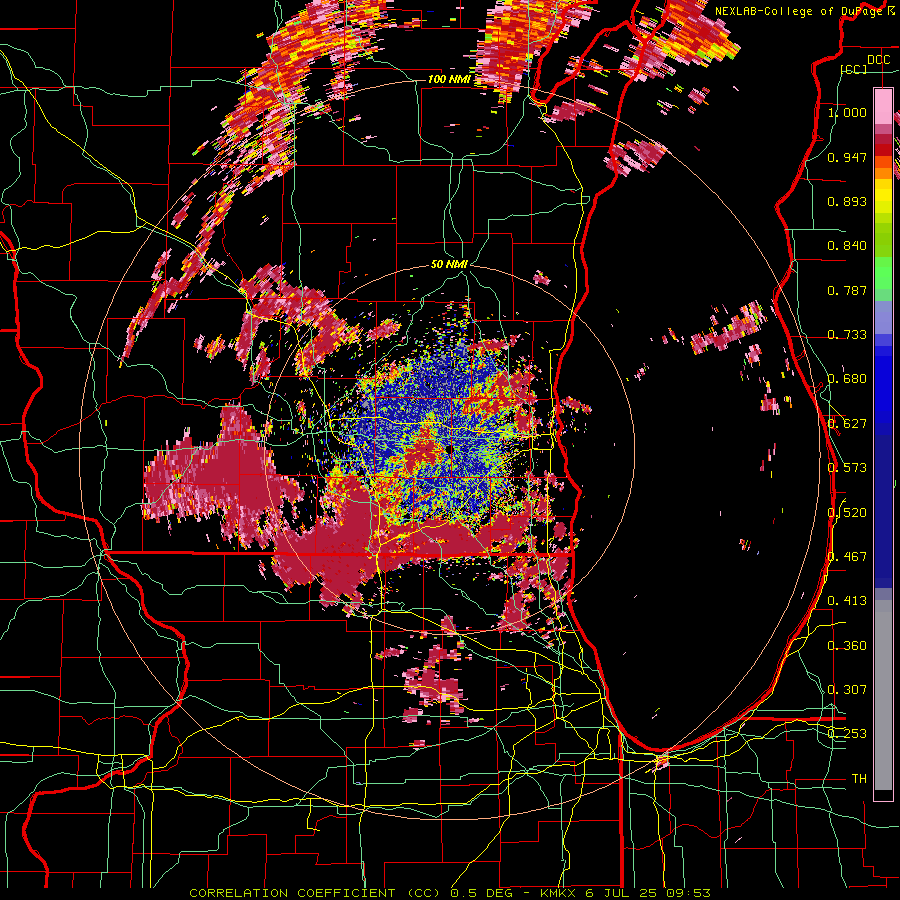Screen dimensions: 900x900
Task: Click the bright green segment of the color bar
Action: (883, 273)
